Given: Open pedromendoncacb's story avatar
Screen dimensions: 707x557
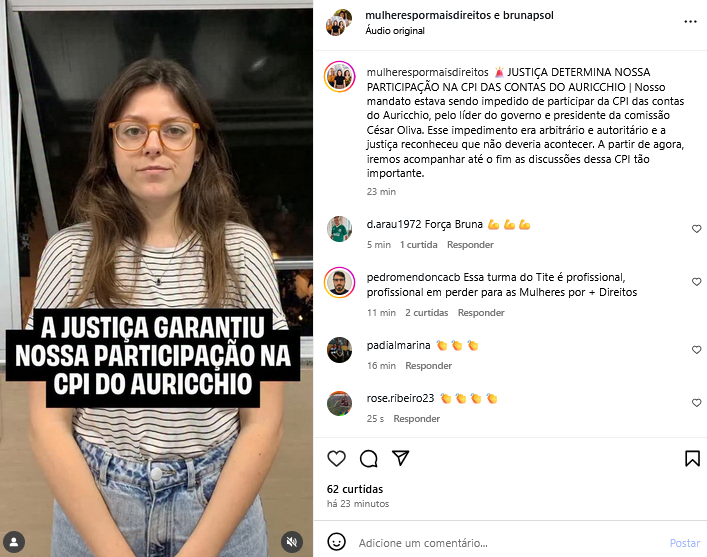Looking at the screenshot, I should click(340, 283).
